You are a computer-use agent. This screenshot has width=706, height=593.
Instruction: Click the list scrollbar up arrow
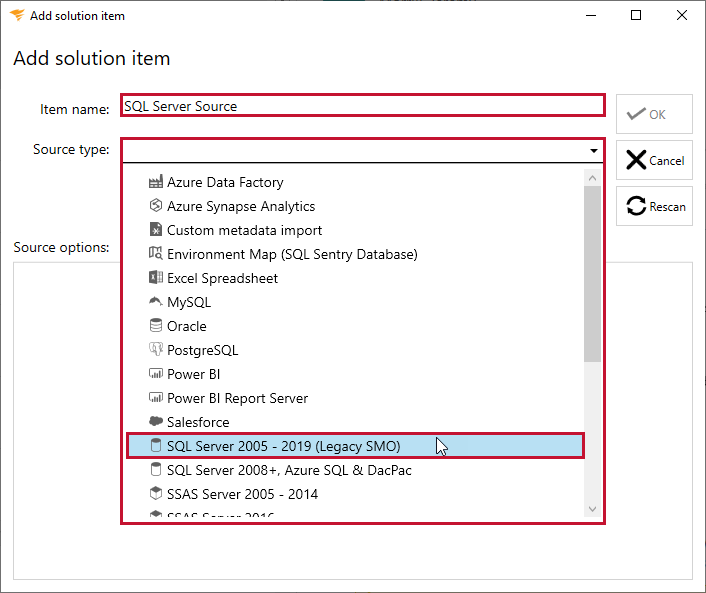(x=593, y=178)
